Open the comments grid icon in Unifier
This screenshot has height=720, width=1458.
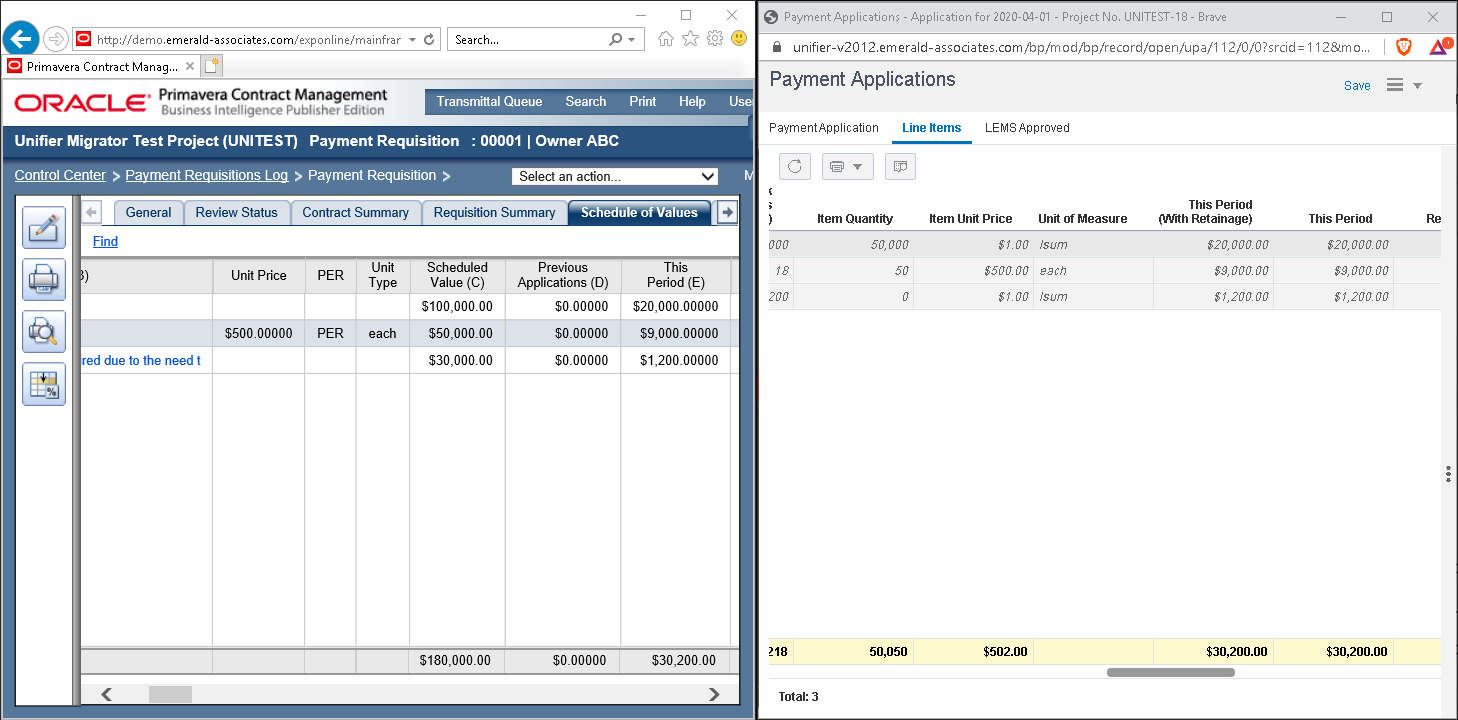coord(899,166)
